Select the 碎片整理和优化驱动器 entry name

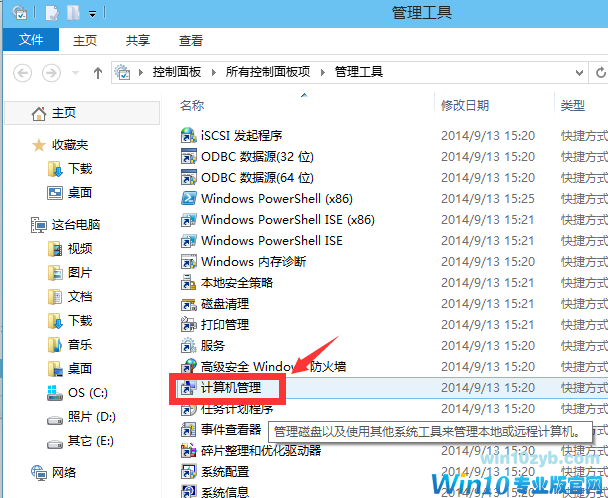261,450
